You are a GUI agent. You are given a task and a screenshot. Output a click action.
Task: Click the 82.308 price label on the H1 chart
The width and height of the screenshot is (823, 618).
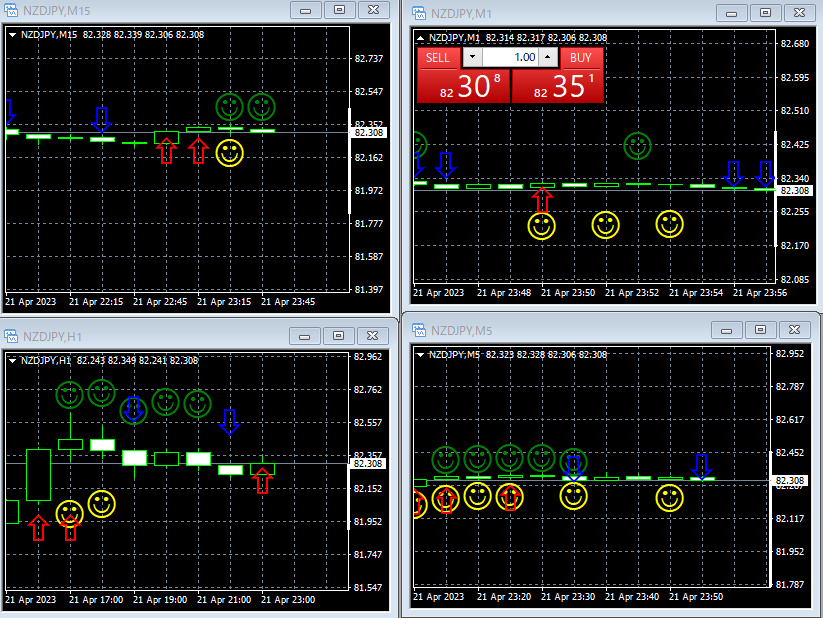coord(367,464)
